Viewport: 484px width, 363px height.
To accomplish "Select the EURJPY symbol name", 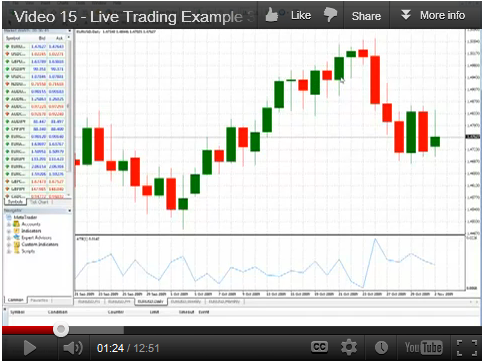I will click(18, 159).
